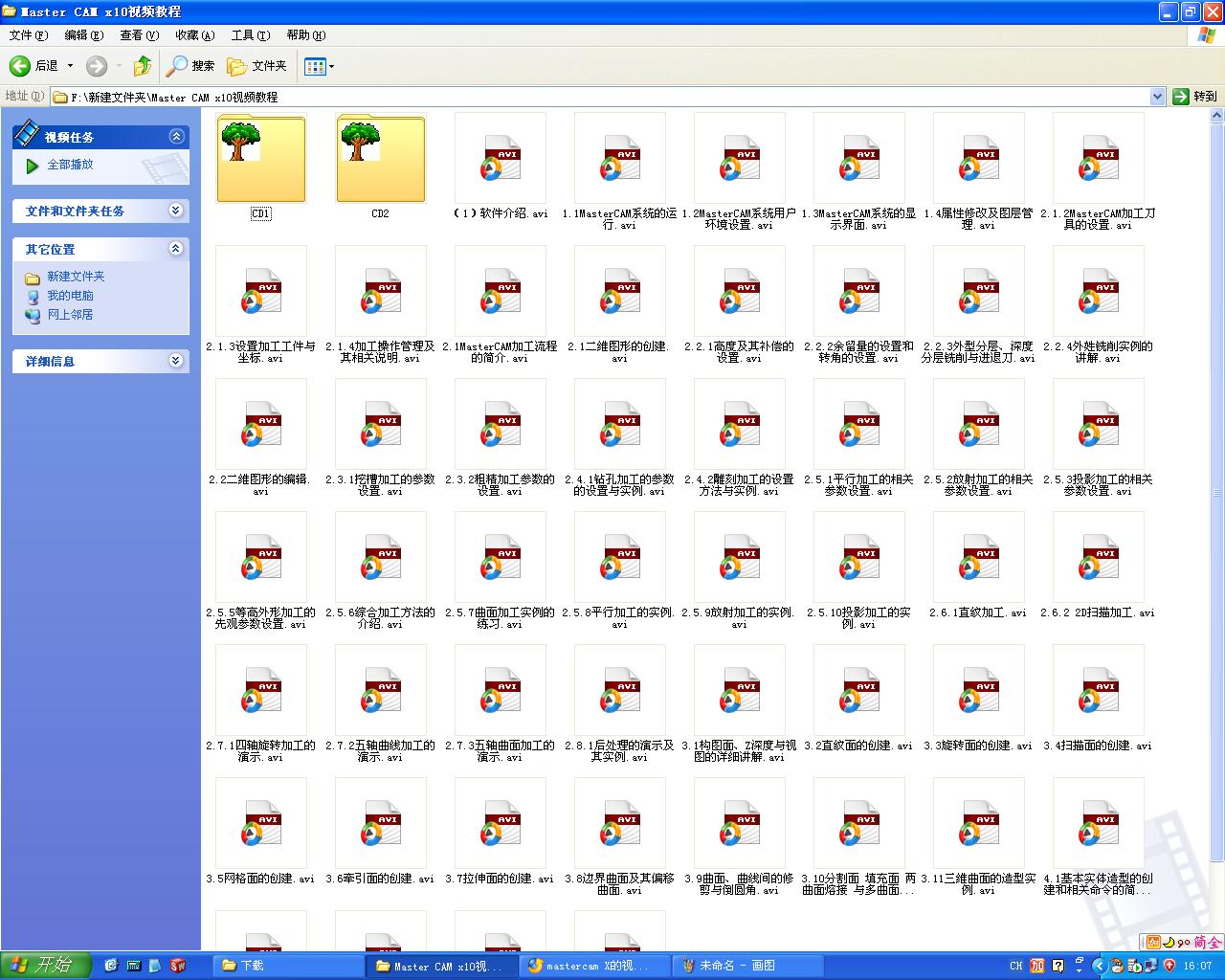
Task: Open 网上邻居 from the side panel
Action: click(x=70, y=315)
